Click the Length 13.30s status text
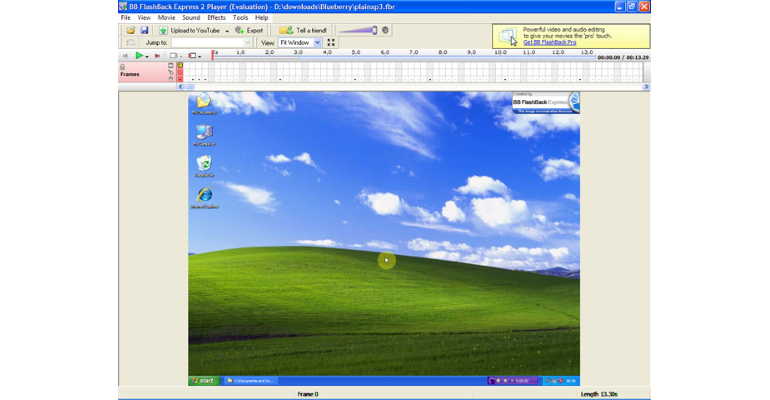 (599, 394)
